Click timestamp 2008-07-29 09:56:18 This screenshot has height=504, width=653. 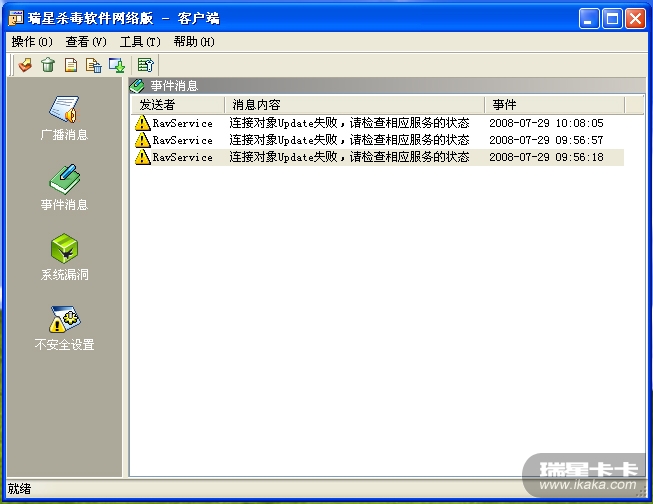[546, 157]
